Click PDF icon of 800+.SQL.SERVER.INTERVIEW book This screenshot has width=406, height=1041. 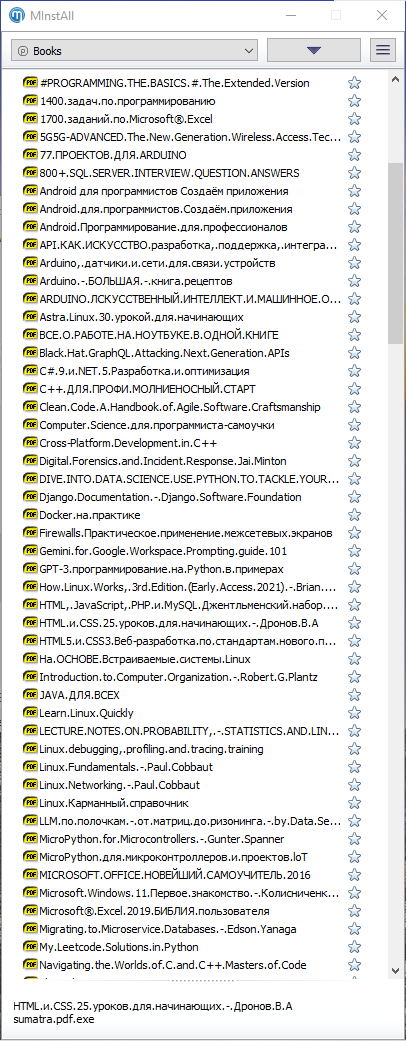30,172
